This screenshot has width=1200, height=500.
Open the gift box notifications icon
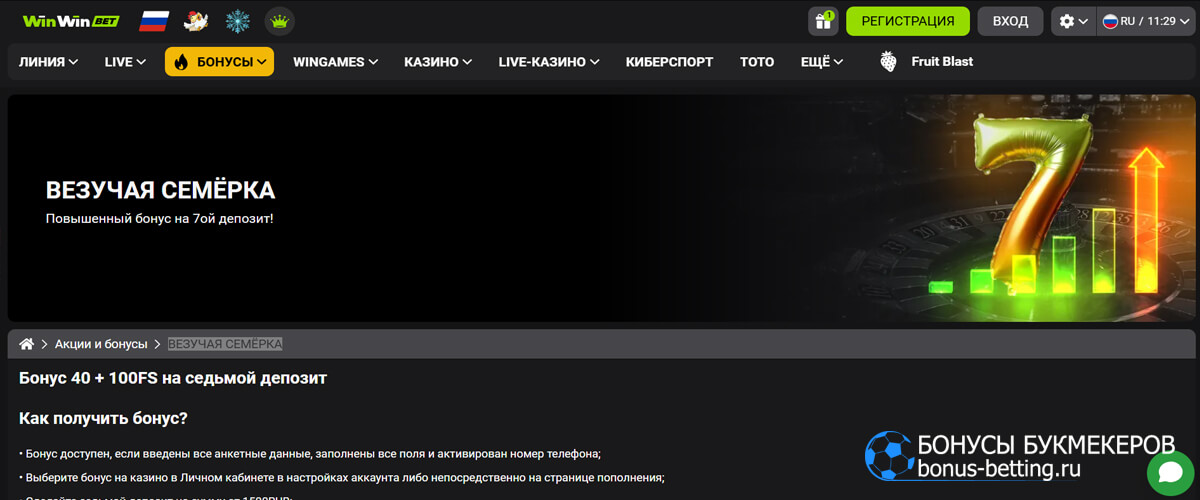click(x=823, y=21)
